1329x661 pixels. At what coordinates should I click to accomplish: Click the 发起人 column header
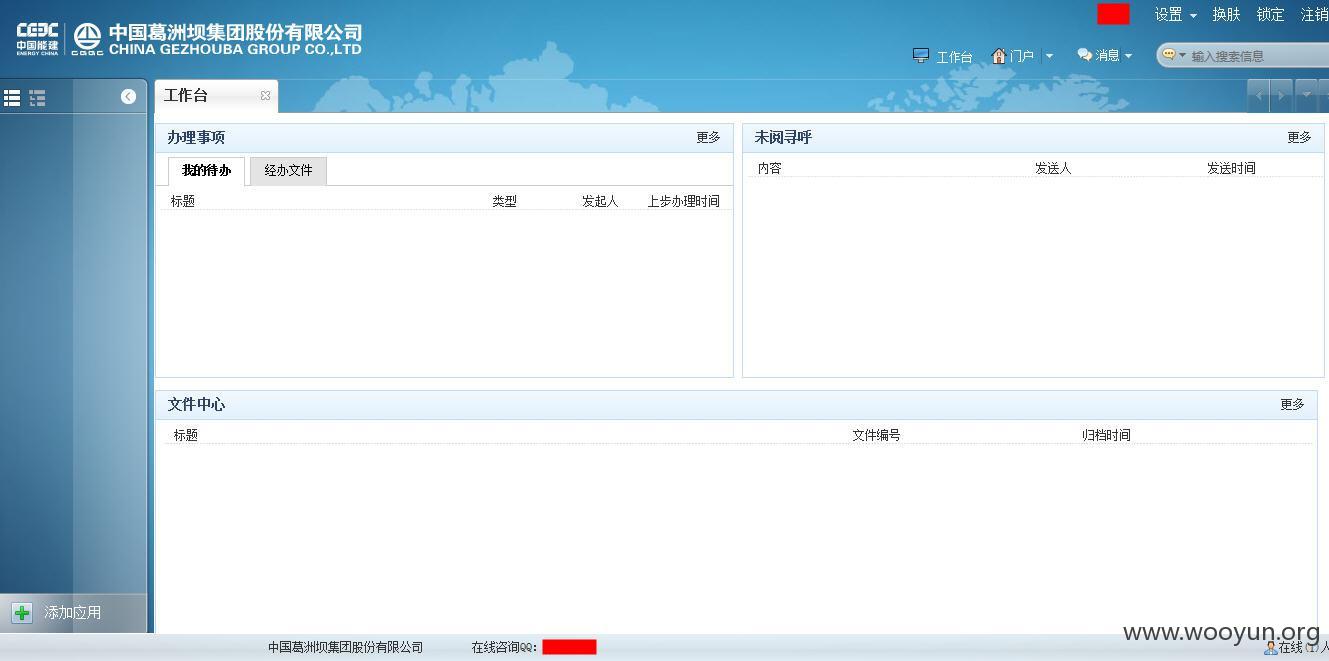tap(600, 201)
